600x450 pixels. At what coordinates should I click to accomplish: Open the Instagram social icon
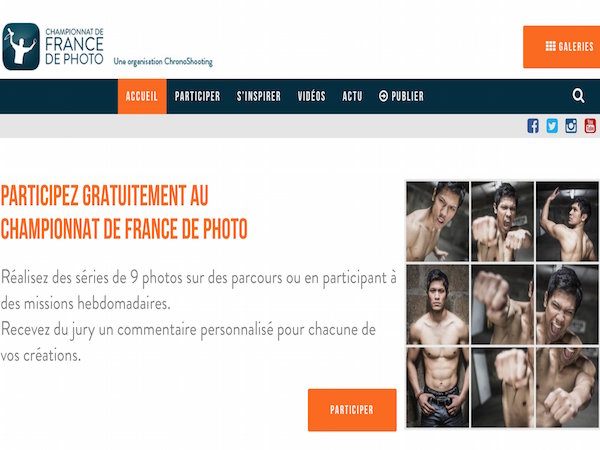coord(571,126)
